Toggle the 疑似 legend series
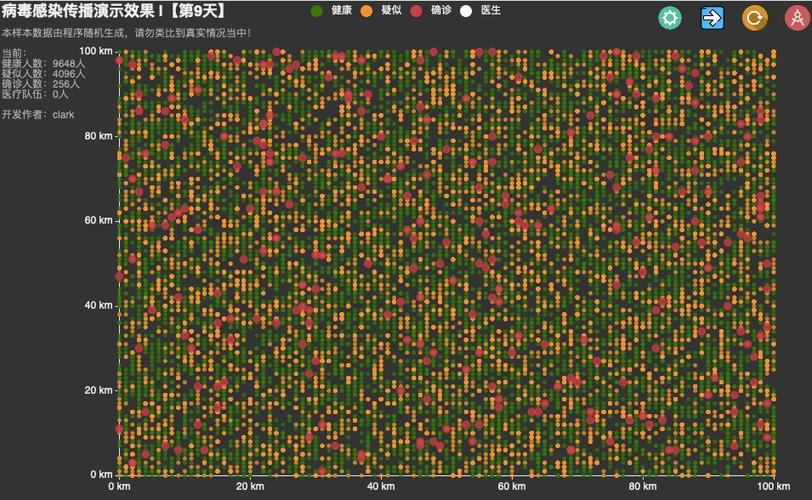812x500 pixels. (x=381, y=10)
